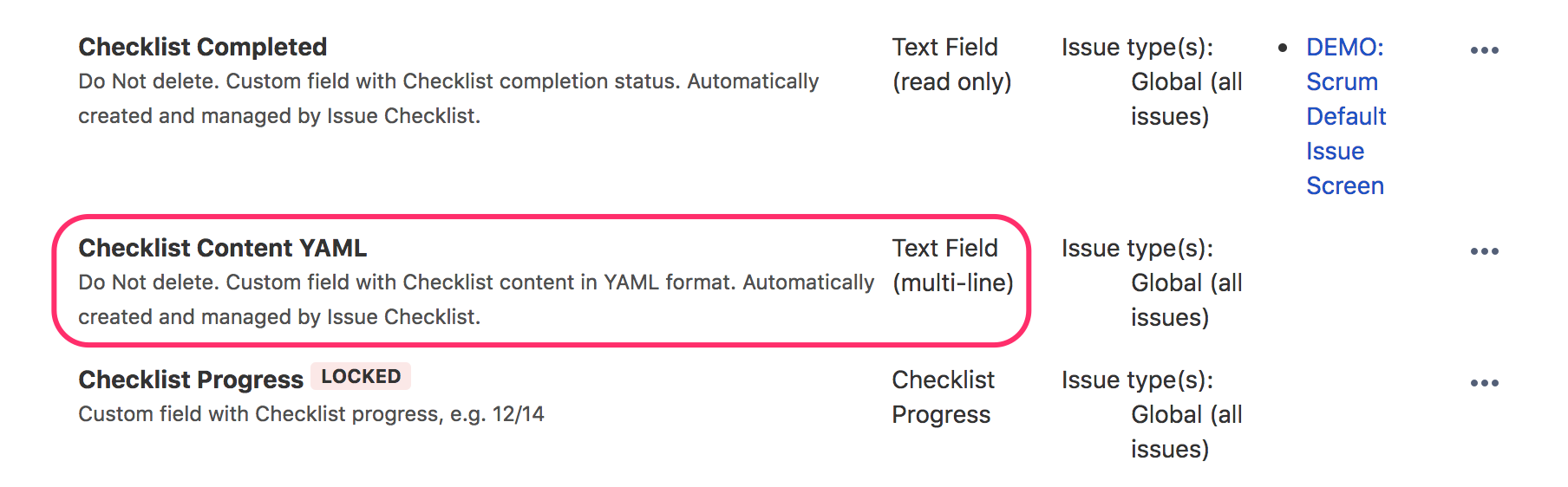Click the Checklist Content YAML field name

[x=222, y=248]
